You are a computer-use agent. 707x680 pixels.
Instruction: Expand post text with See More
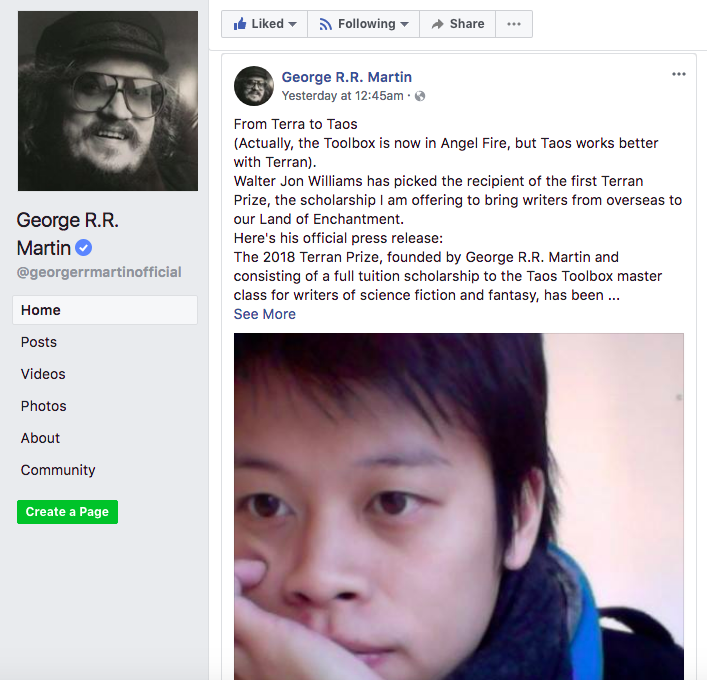pos(265,314)
